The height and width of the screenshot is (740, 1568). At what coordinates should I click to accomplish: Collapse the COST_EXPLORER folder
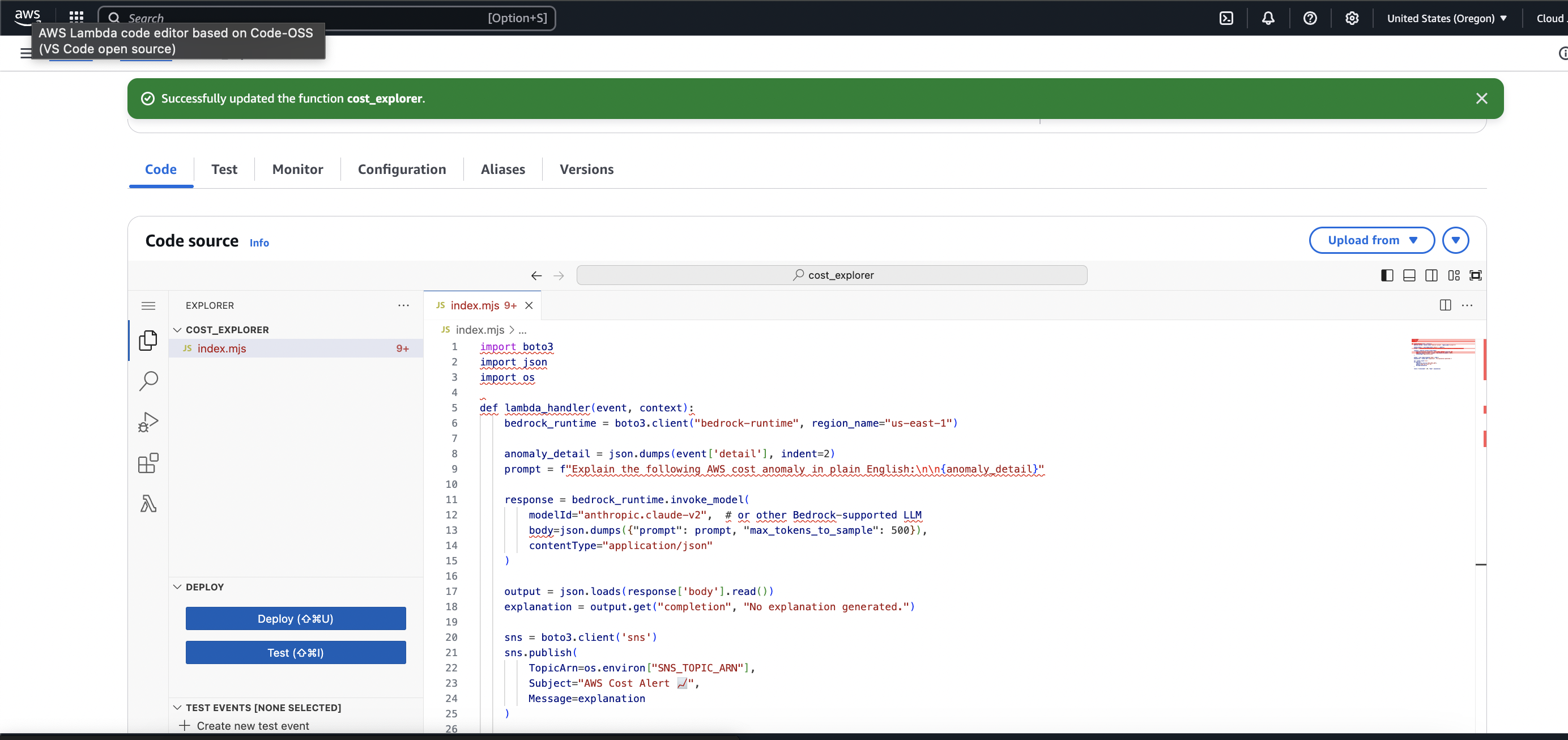coord(227,330)
